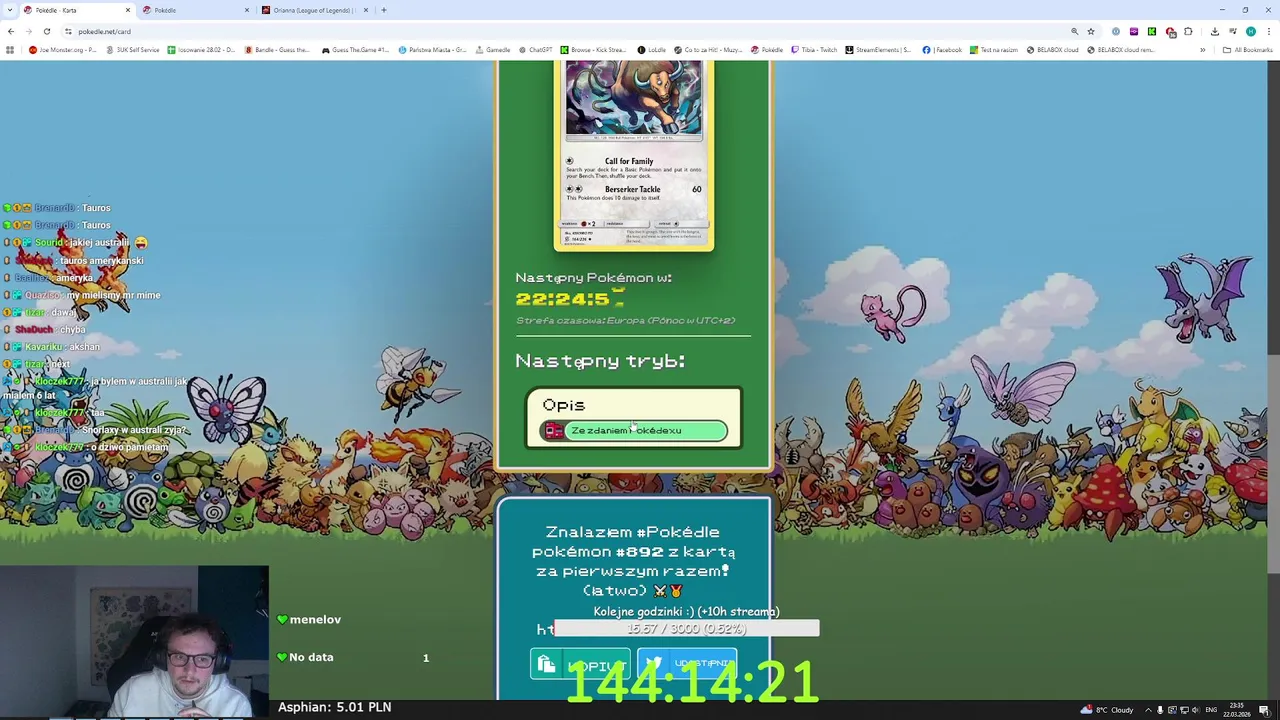
Task: Click the microphone tray icon
Action: point(1161,710)
